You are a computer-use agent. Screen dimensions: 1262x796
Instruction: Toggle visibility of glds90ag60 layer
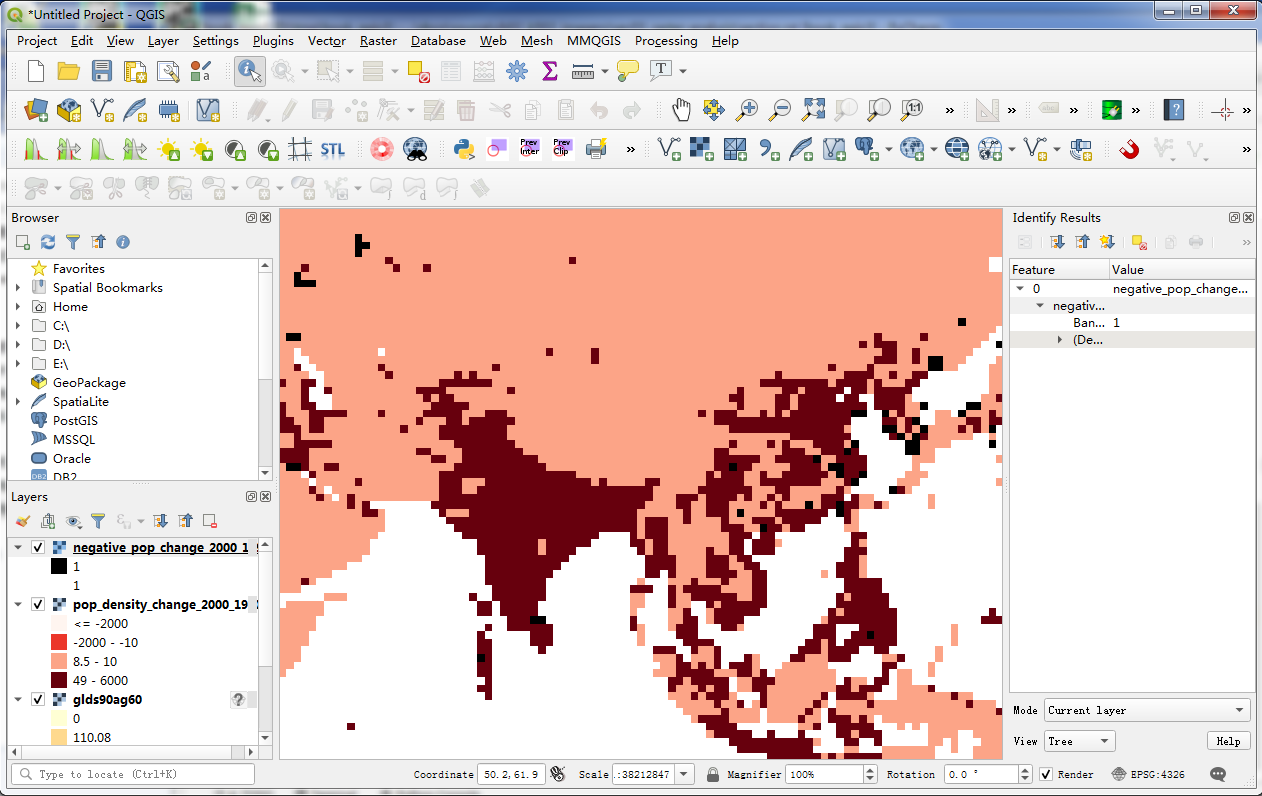pos(38,700)
